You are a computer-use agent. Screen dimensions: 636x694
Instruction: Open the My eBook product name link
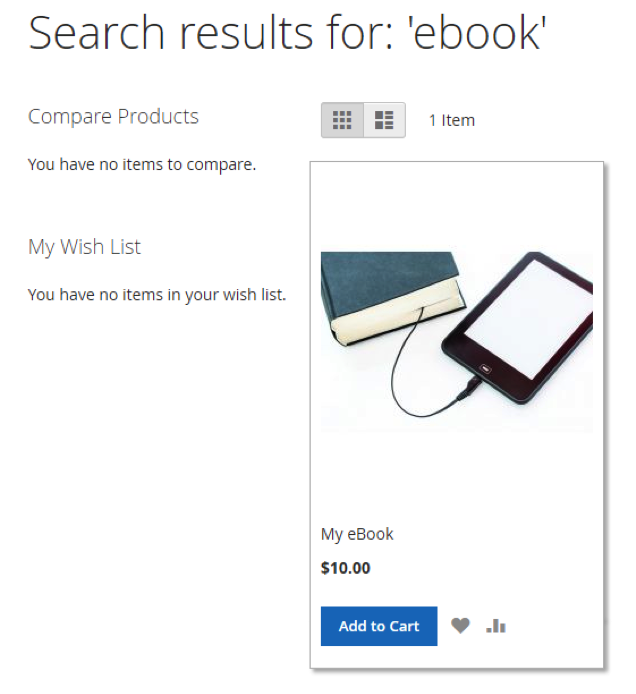(357, 534)
